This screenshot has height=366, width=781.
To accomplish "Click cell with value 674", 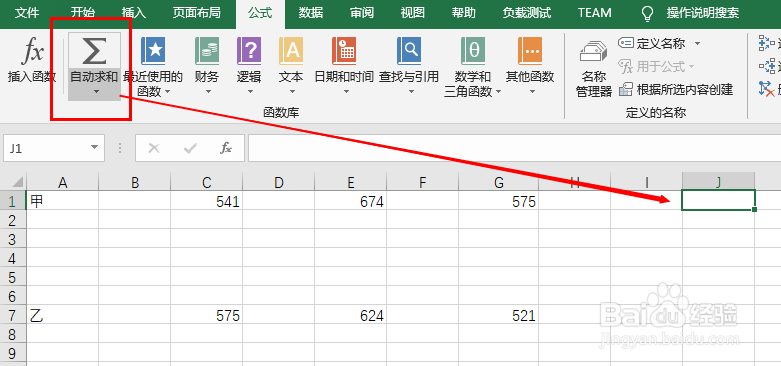I will coord(351,200).
